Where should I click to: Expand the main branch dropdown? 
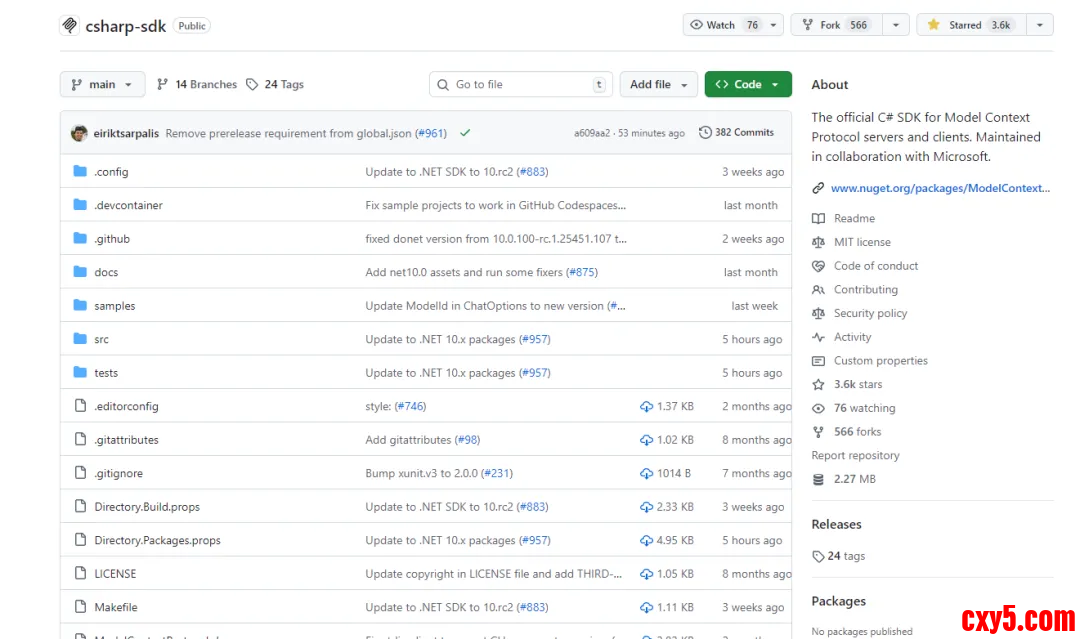[x=102, y=85]
